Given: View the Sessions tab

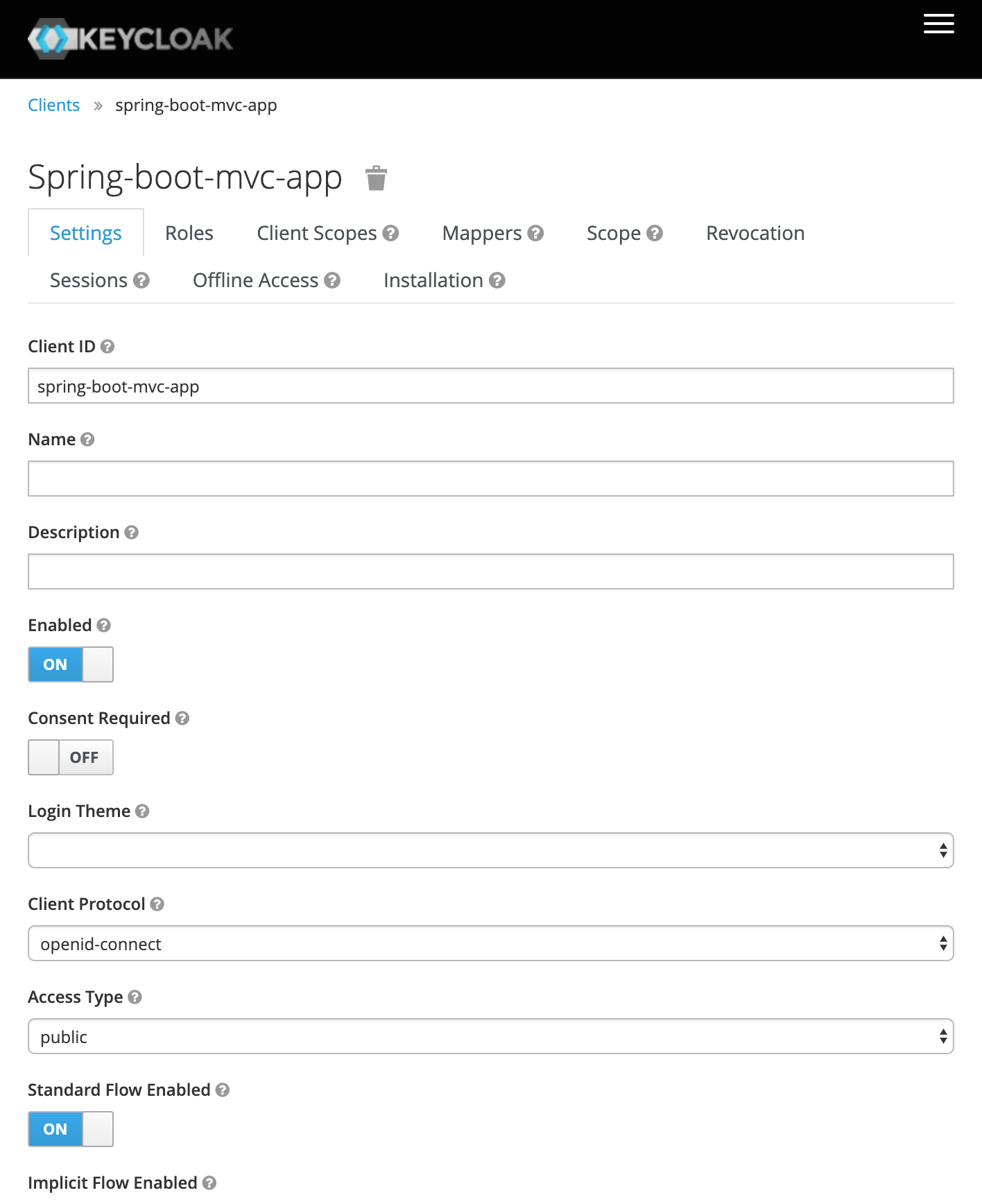Looking at the screenshot, I should (x=89, y=280).
